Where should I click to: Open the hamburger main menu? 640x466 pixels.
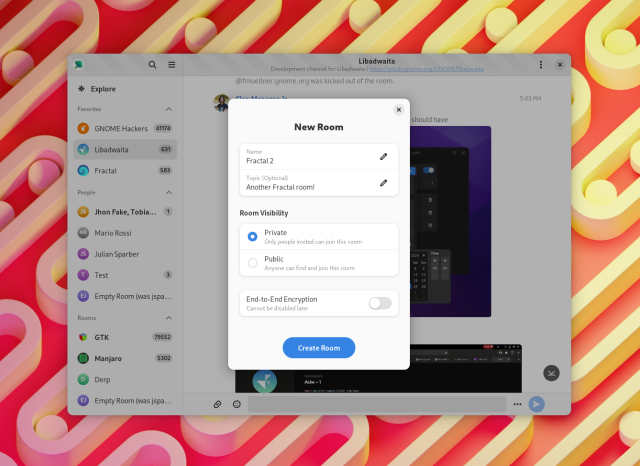(172, 64)
